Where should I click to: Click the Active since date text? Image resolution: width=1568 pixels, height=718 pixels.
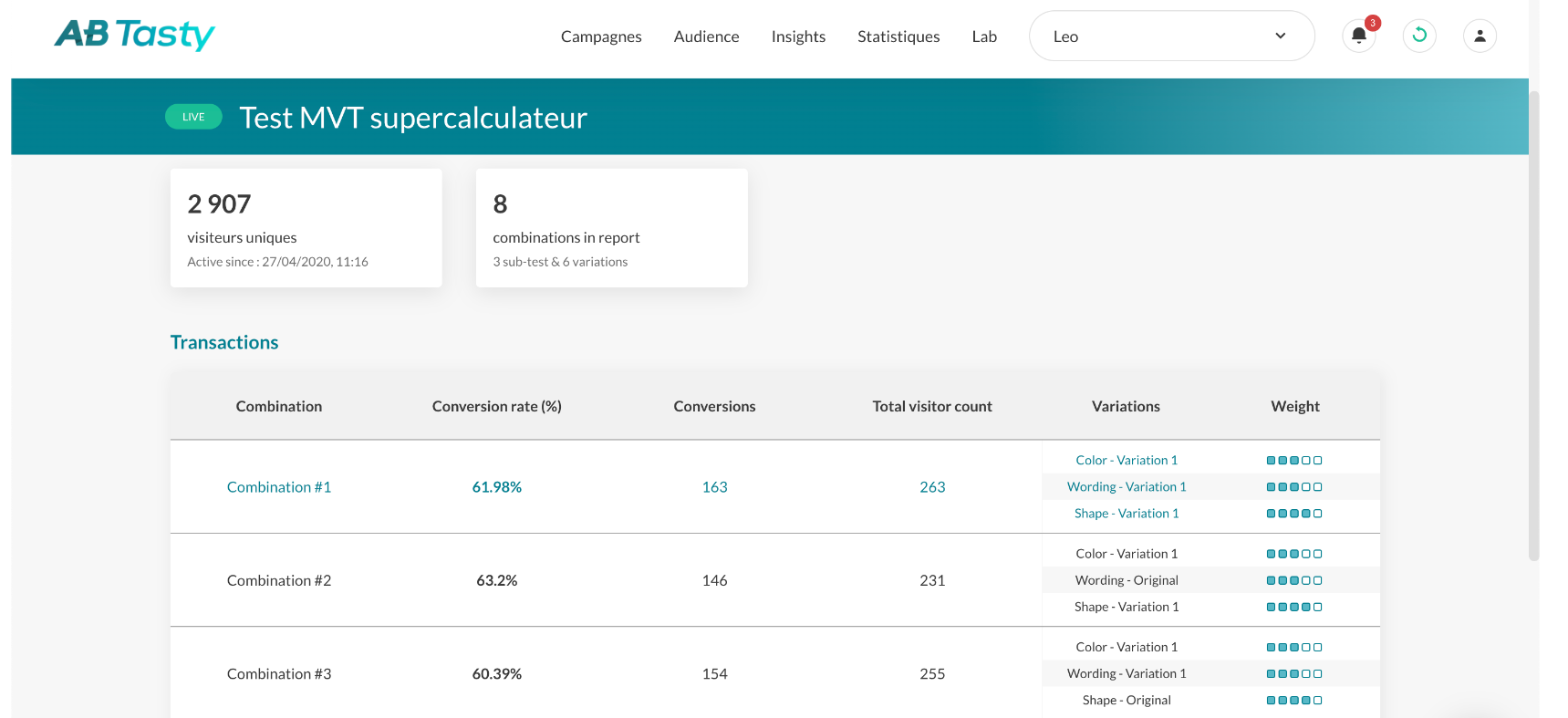click(x=277, y=262)
